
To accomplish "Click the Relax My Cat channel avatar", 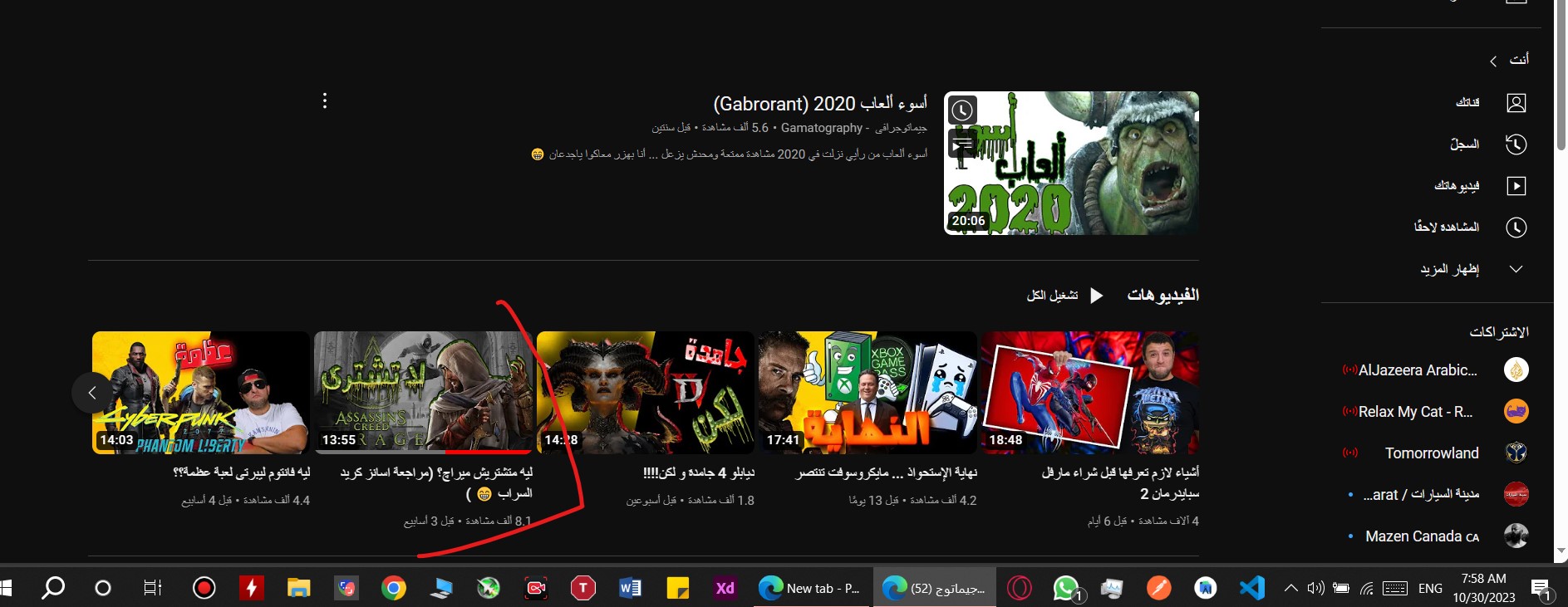I will [x=1516, y=411].
